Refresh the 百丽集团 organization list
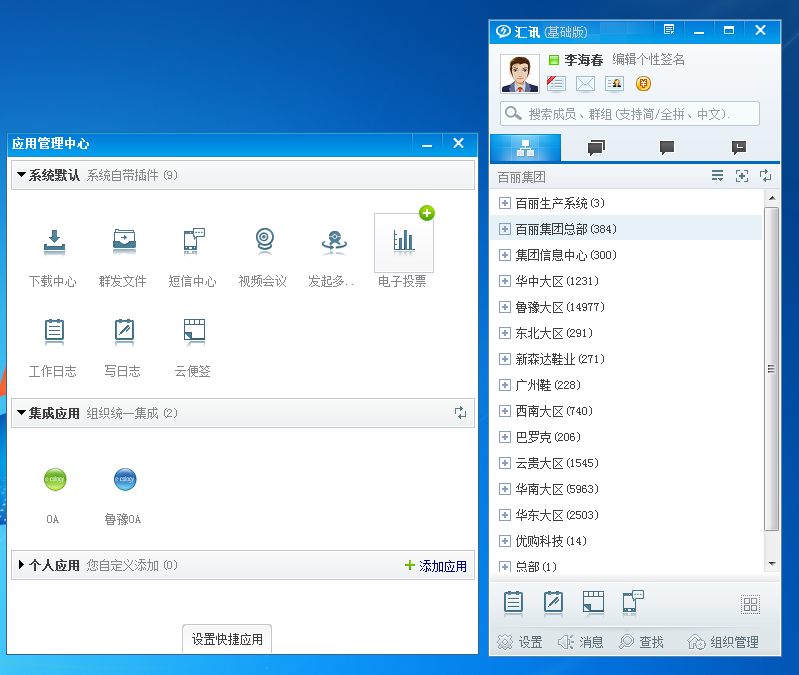Screen dimensions: 799x675 pyautogui.click(x=765, y=176)
